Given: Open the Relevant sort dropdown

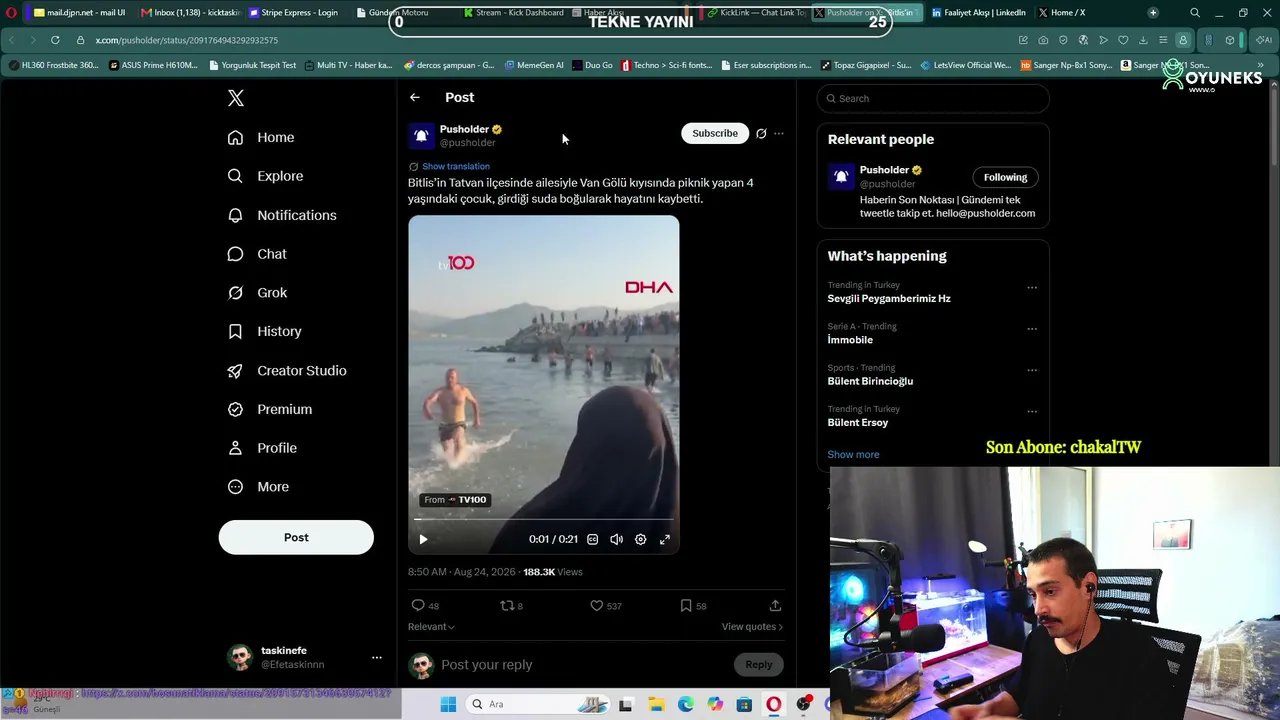Looking at the screenshot, I should (x=431, y=627).
